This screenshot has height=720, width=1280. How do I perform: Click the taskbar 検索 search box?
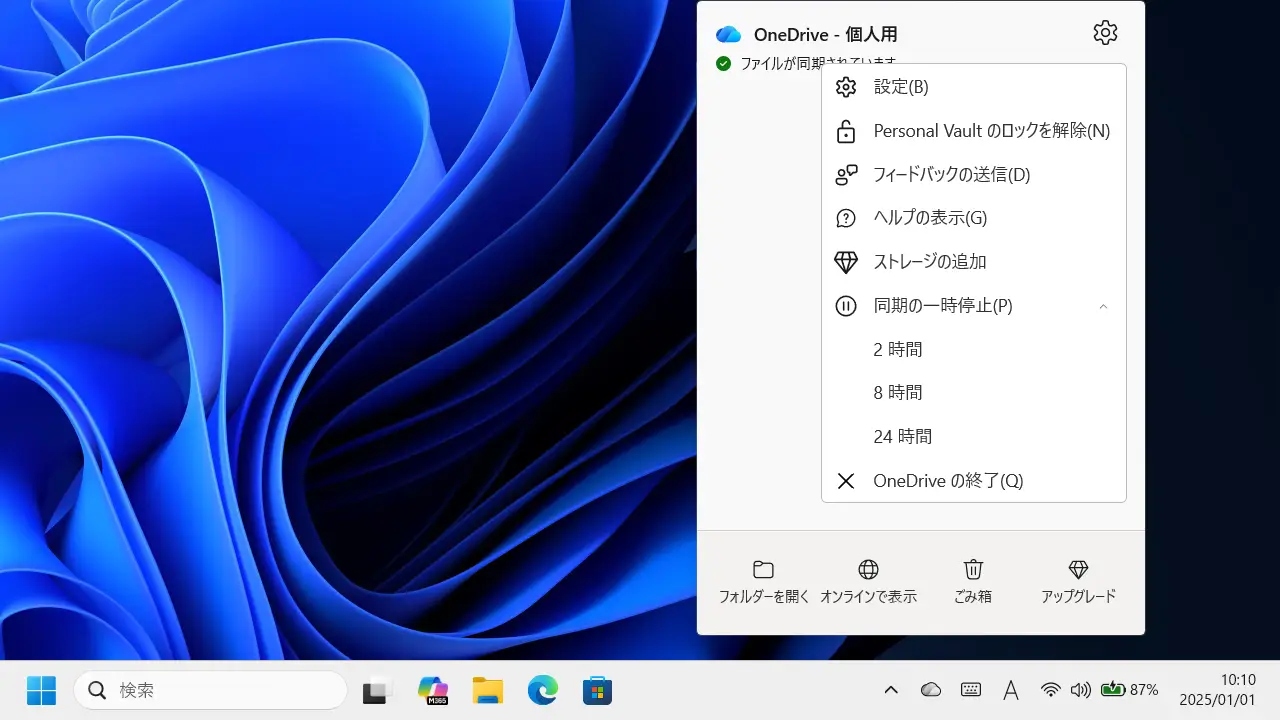[210, 690]
